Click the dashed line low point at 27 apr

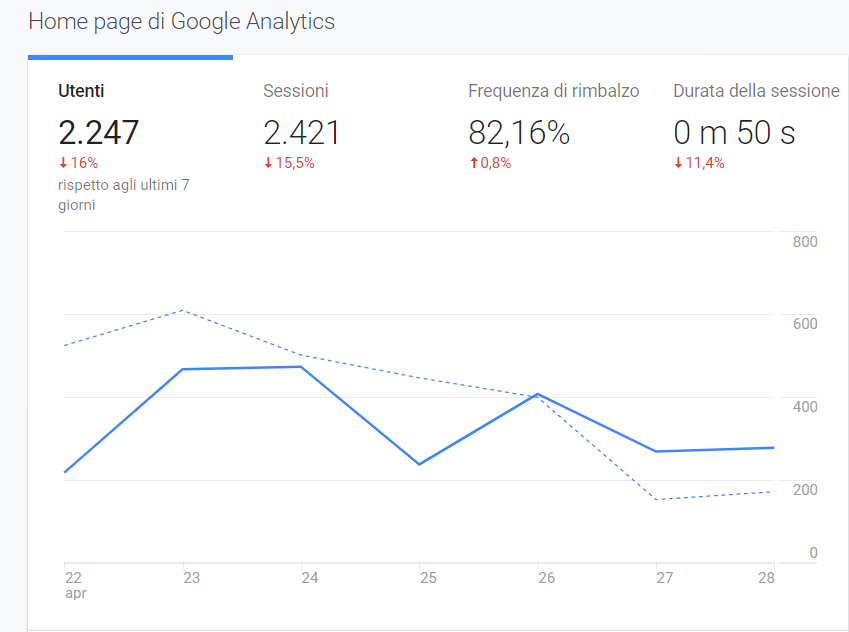[x=656, y=499]
